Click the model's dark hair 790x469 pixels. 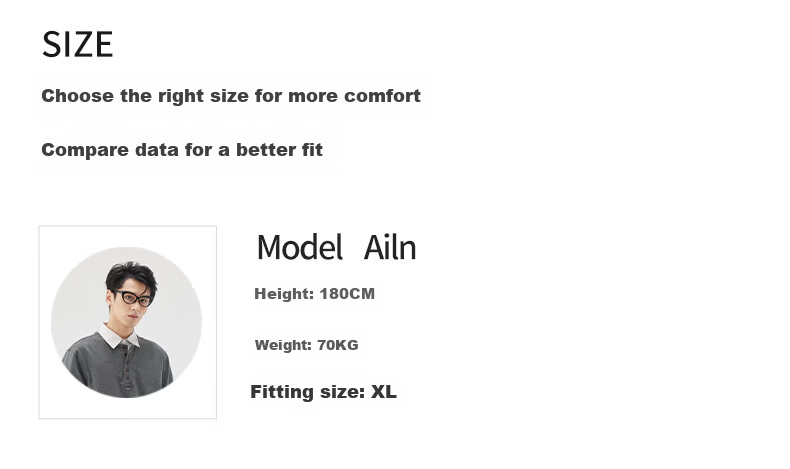point(131,276)
